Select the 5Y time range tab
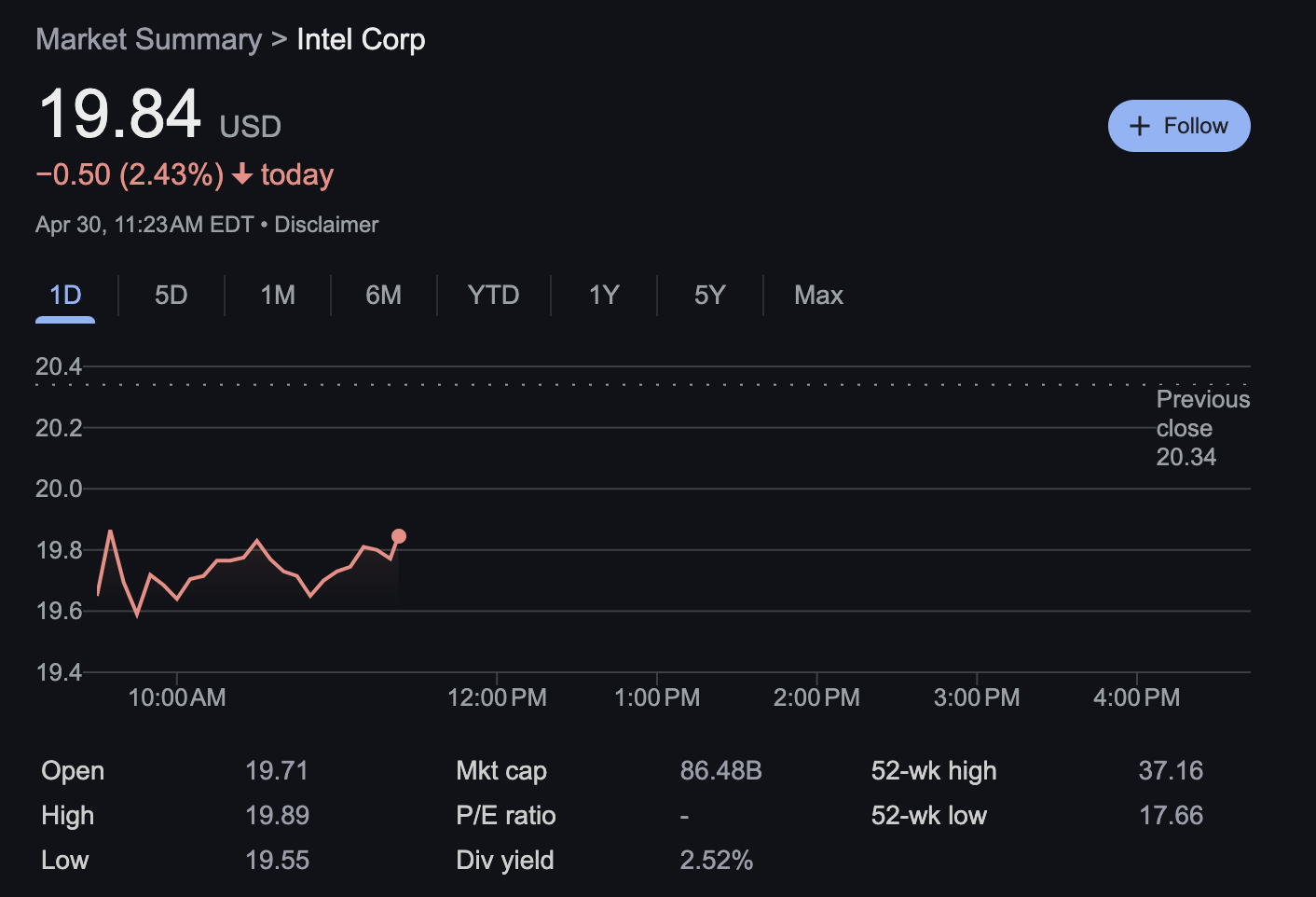1316x897 pixels. point(710,296)
